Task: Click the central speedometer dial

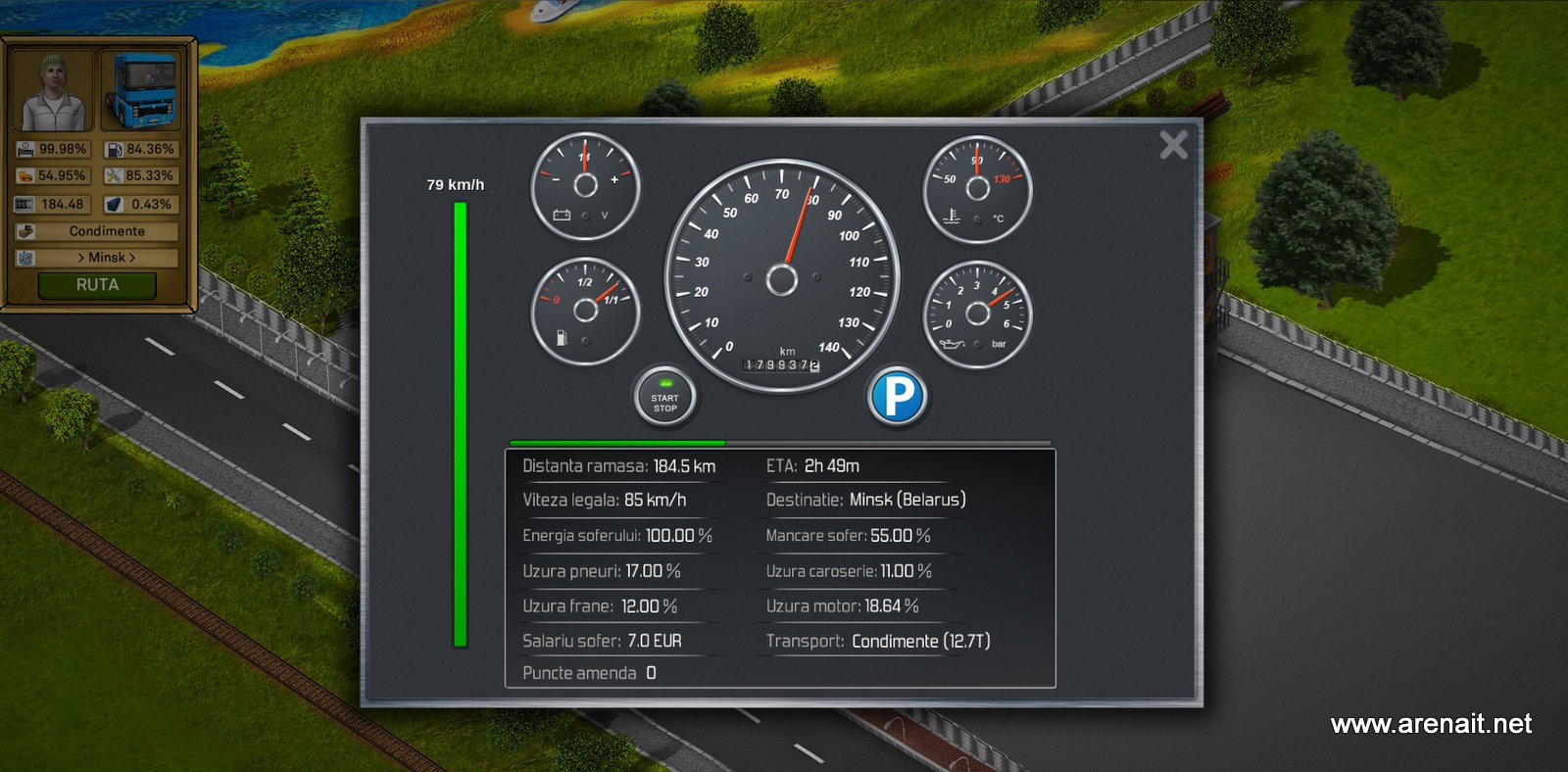Action: click(781, 277)
